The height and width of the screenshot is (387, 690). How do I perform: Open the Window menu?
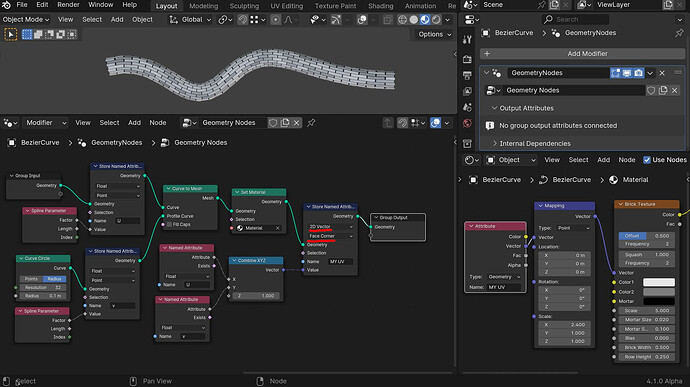pos(101,5)
